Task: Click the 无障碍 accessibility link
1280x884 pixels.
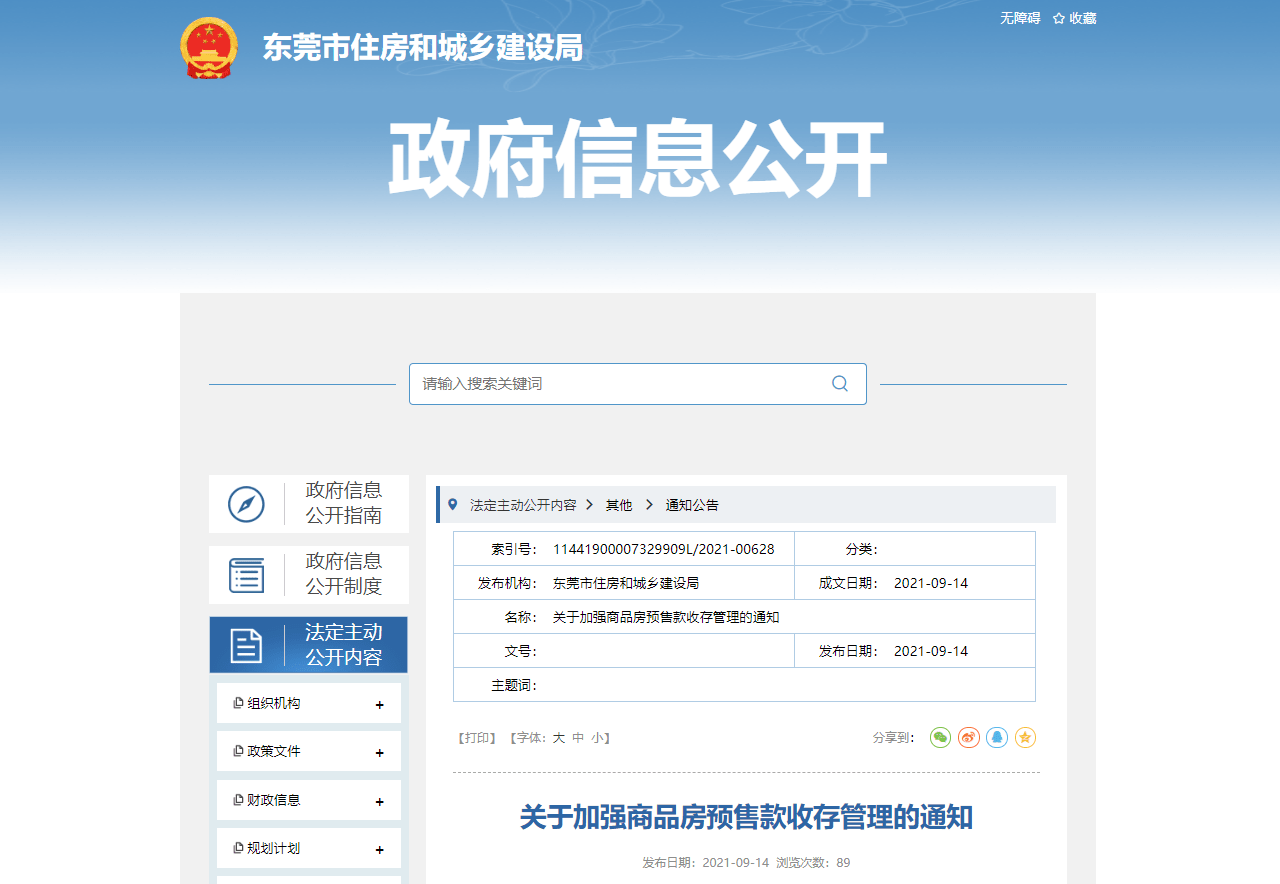Action: point(1020,19)
